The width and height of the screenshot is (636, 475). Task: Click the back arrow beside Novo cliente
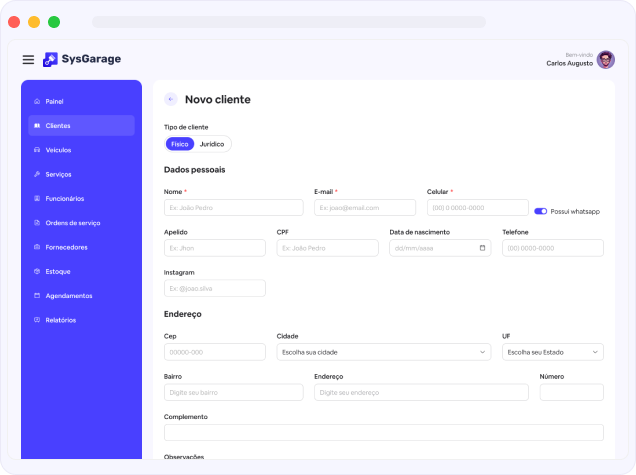[x=171, y=99]
